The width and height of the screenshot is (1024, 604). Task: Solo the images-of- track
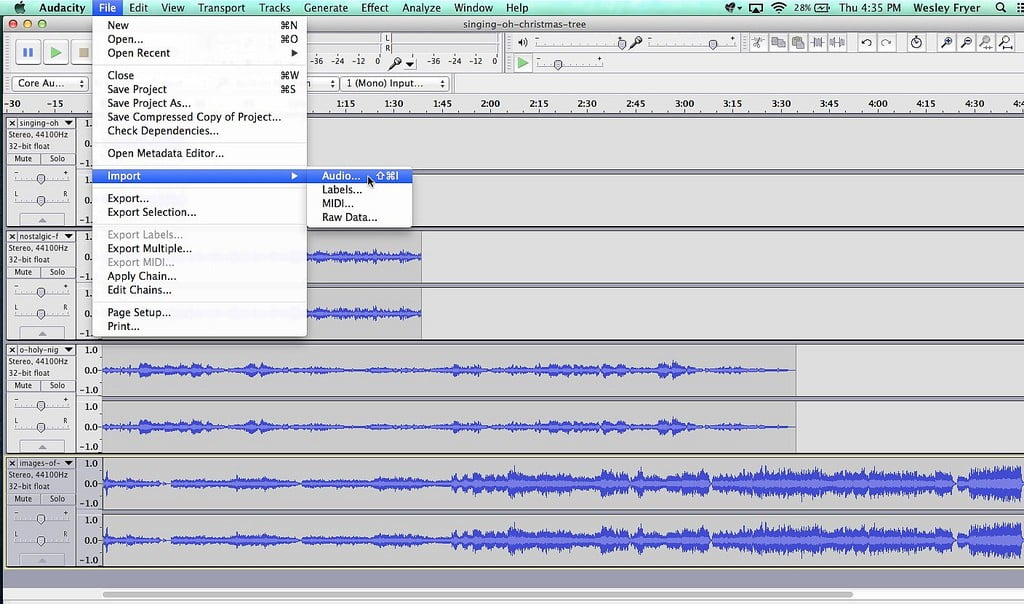click(x=57, y=499)
